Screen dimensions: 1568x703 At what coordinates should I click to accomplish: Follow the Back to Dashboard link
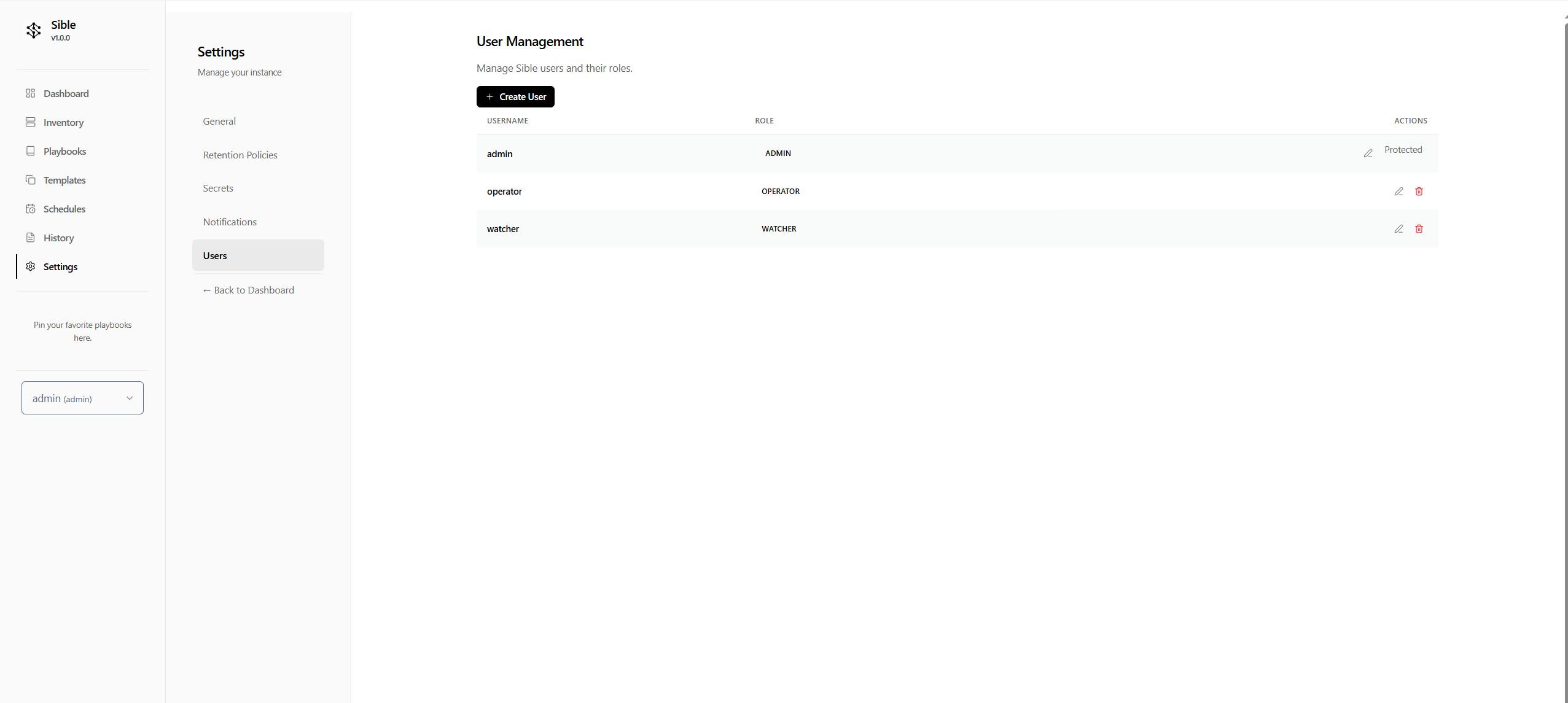pyautogui.click(x=248, y=289)
